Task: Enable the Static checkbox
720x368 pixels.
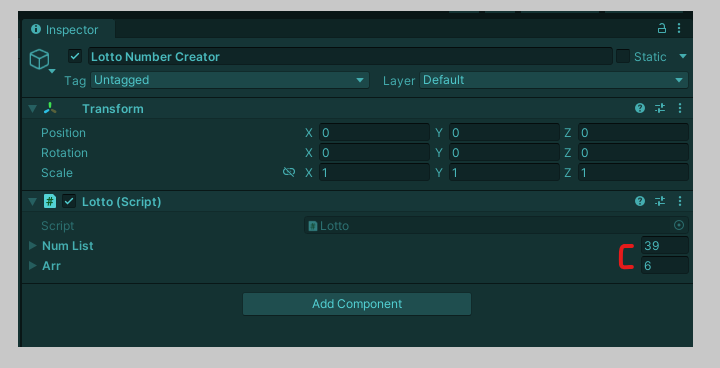Action: click(x=623, y=57)
